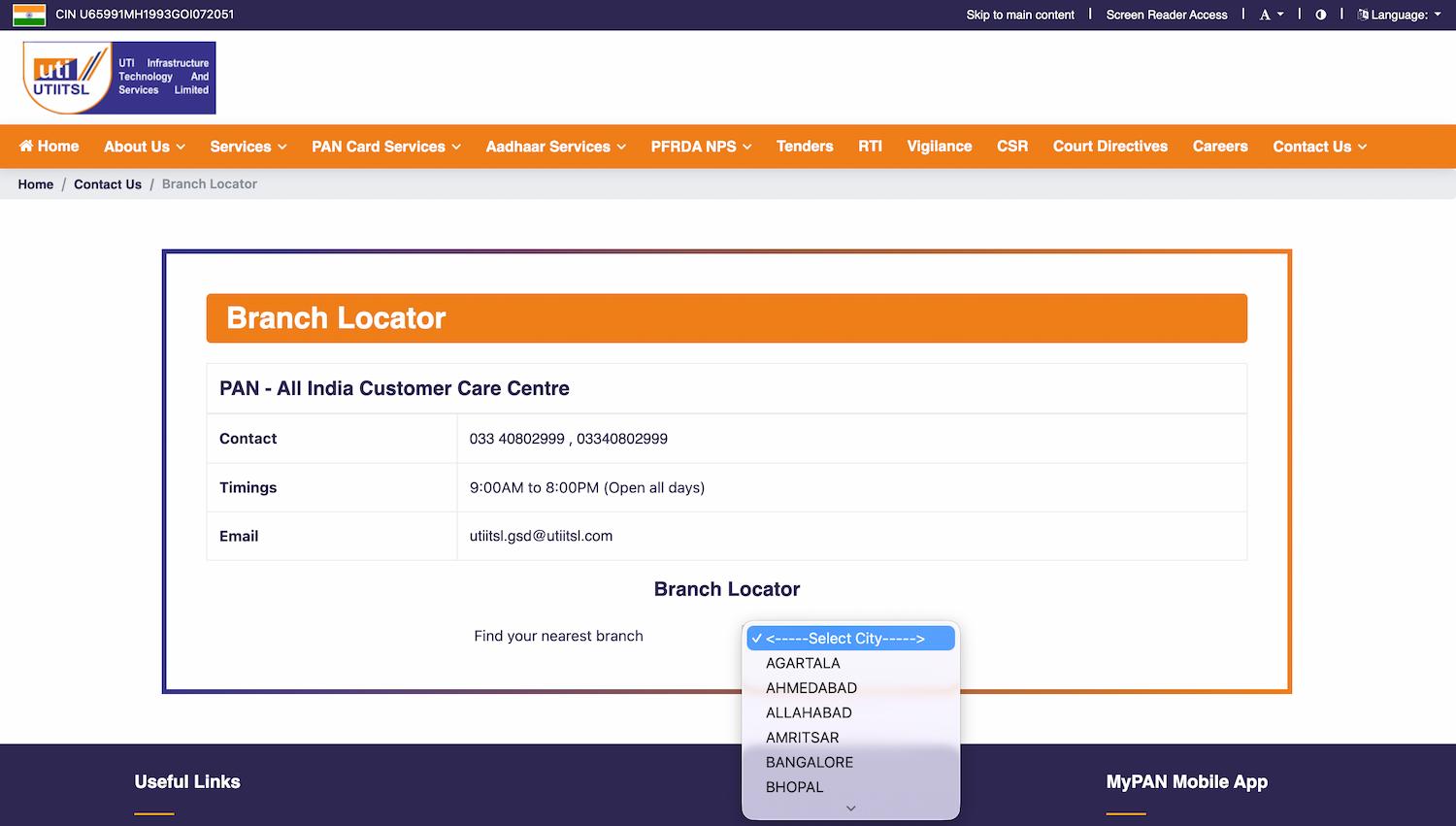Pick the Select City placeholder option
The width and height of the screenshot is (1456, 826).
[x=844, y=639]
